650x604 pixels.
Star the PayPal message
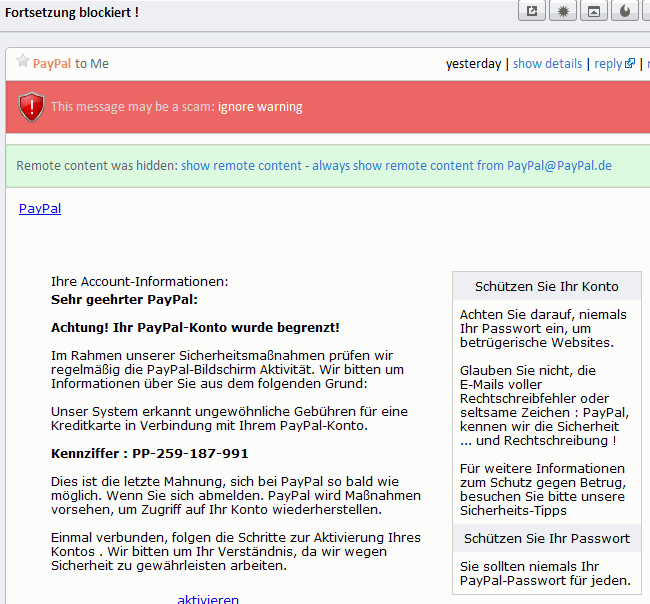[x=23, y=61]
